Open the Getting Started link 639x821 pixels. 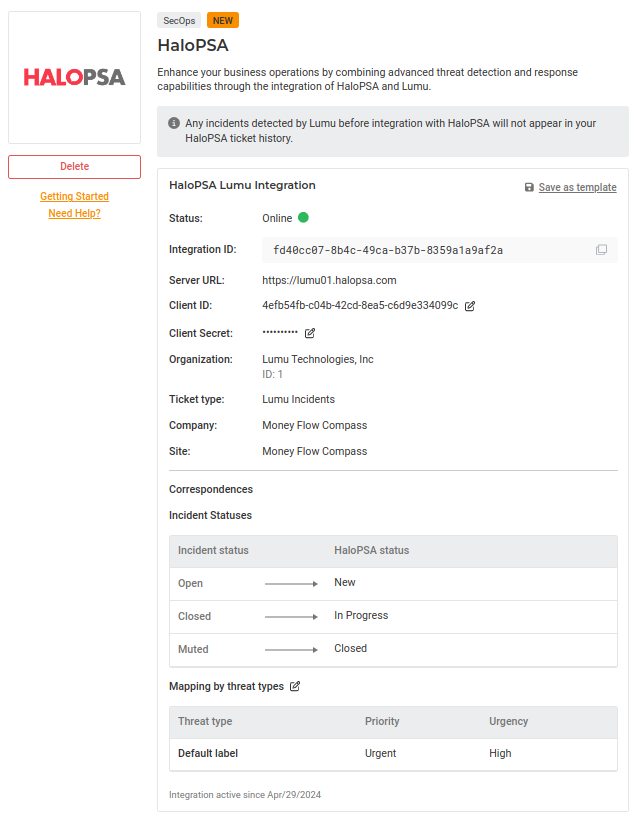(74, 197)
